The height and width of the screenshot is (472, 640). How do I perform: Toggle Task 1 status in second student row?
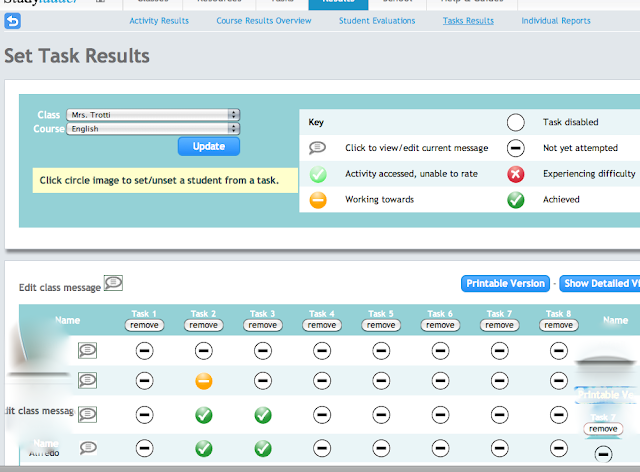pos(144,381)
